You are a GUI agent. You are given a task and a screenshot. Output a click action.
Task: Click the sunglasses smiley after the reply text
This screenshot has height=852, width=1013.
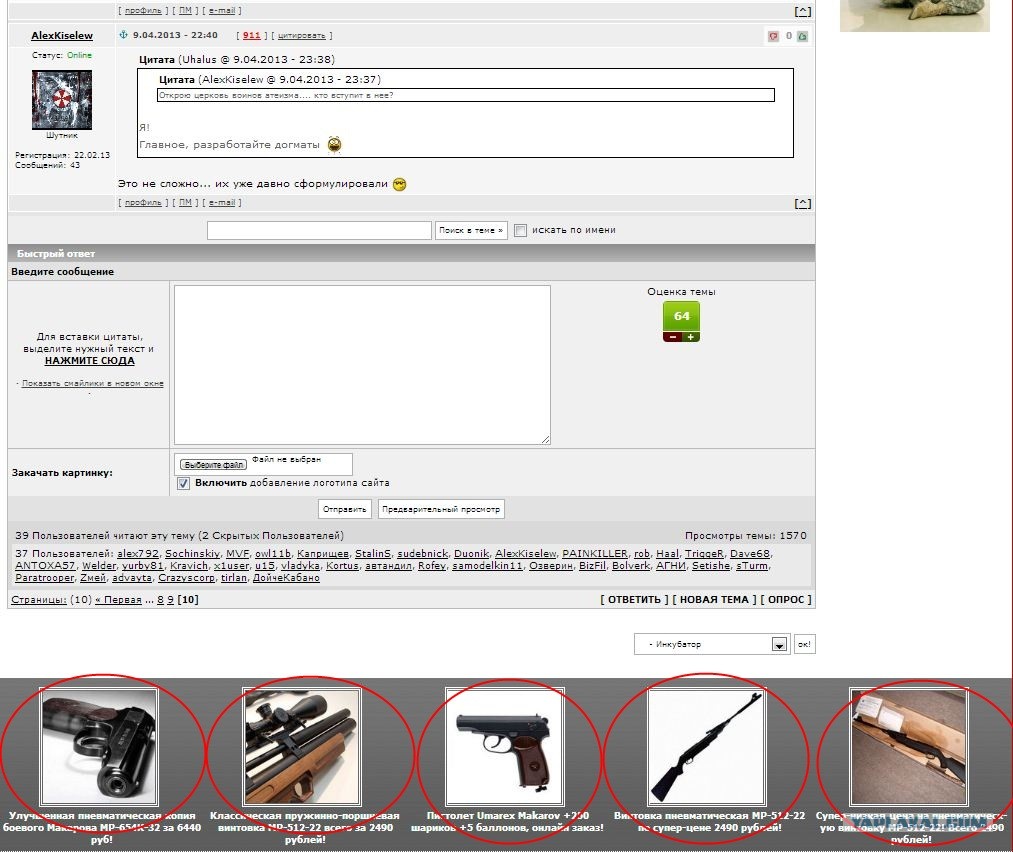point(399,184)
